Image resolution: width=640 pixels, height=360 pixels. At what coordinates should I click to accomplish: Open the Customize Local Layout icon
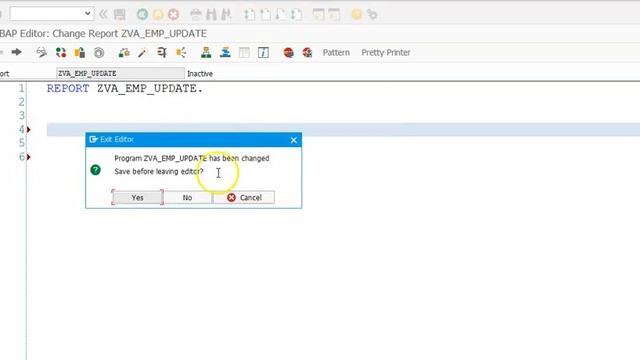pos(372,15)
